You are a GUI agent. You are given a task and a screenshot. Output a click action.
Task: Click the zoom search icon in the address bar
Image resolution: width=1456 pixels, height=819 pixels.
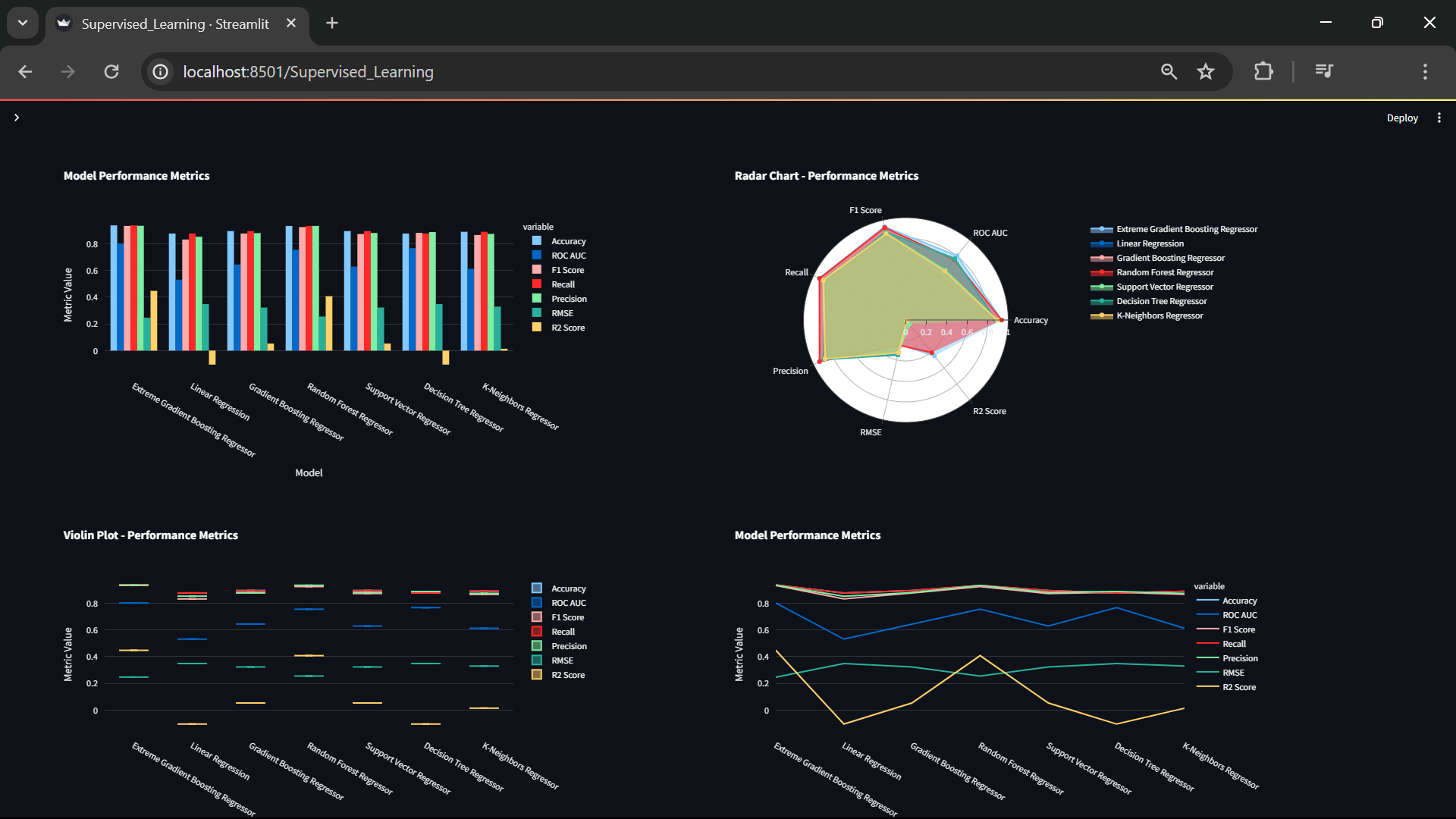(x=1169, y=71)
